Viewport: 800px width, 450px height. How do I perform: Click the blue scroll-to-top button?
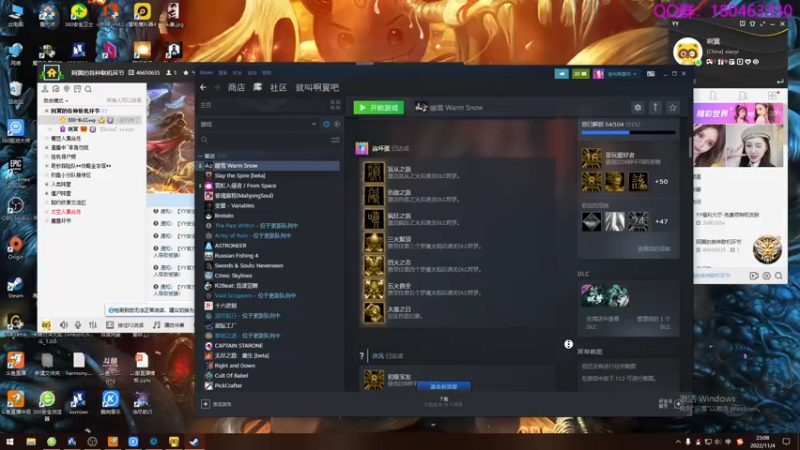[x=444, y=387]
